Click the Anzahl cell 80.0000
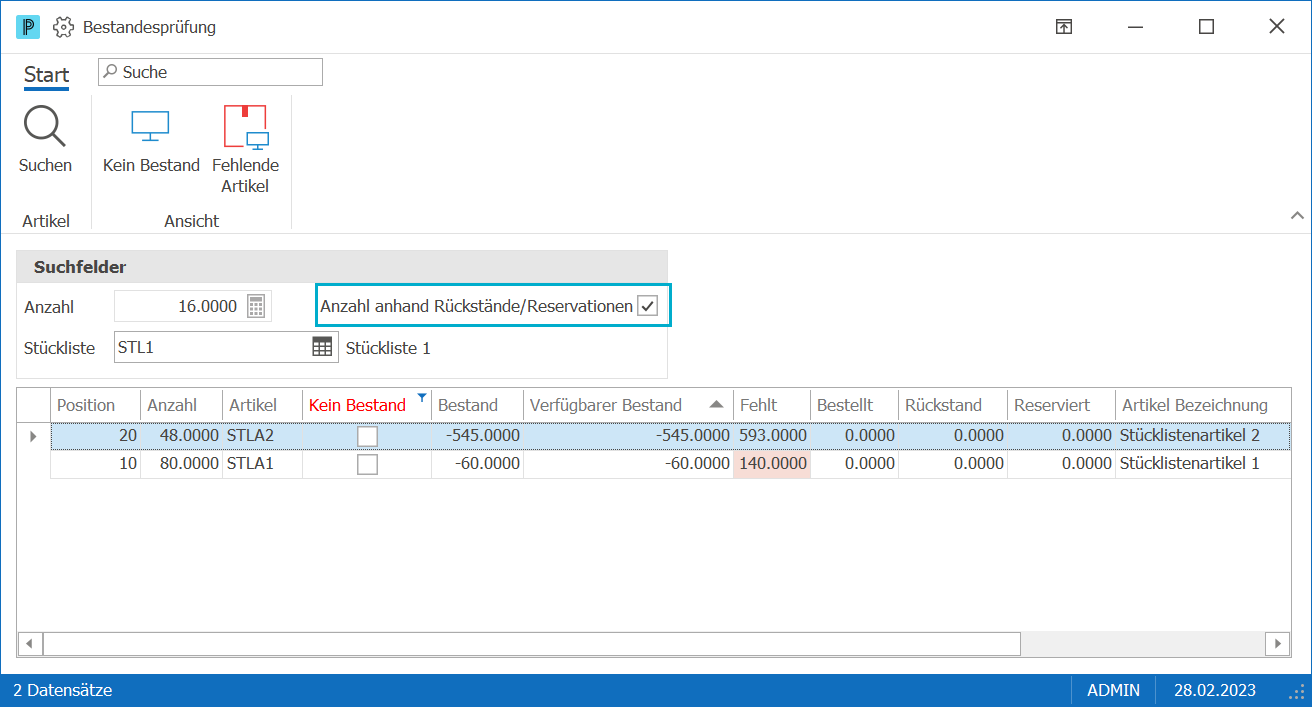This screenshot has height=707, width=1312. coord(182,464)
